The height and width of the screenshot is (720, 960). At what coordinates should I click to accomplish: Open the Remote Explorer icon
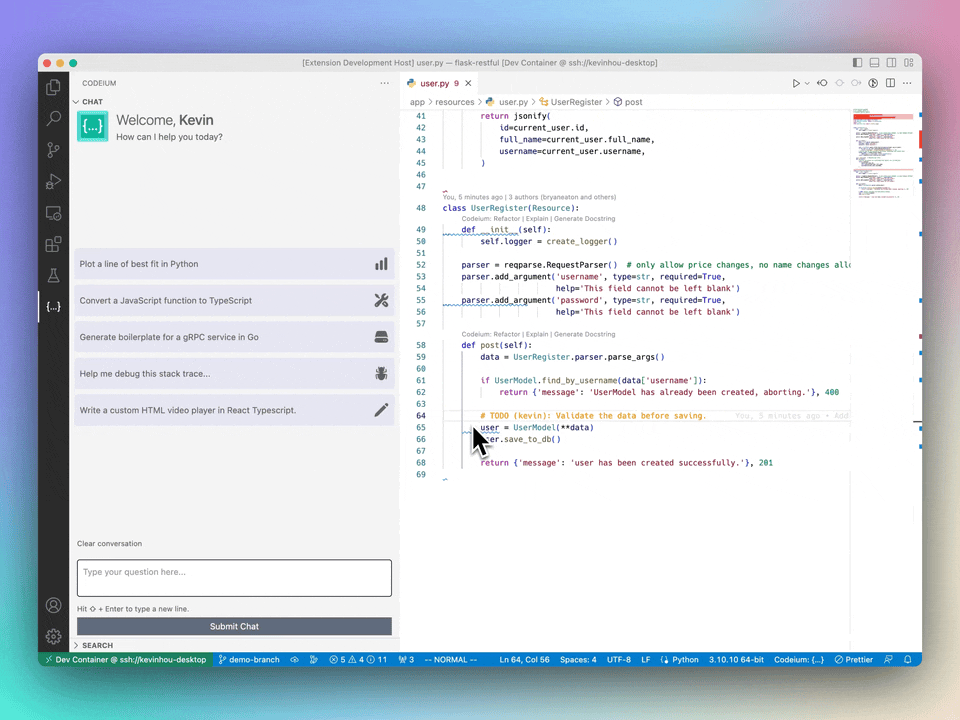point(54,212)
